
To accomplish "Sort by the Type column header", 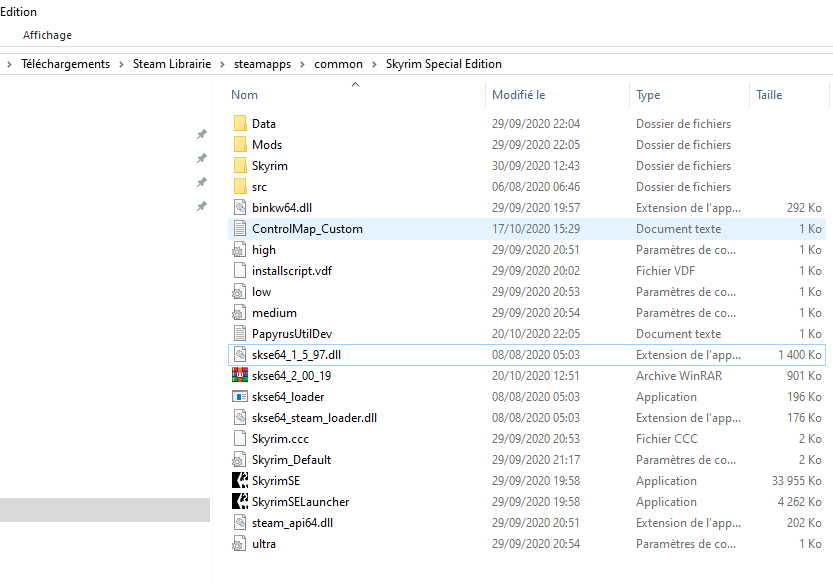I will (648, 95).
